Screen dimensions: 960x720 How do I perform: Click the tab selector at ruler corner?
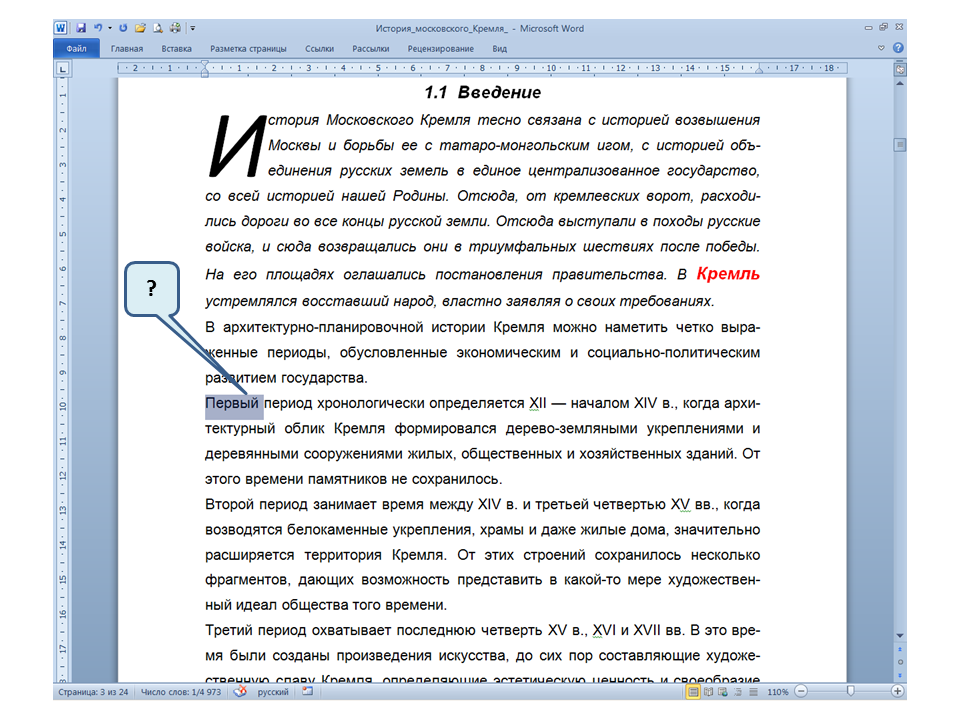pos(62,69)
